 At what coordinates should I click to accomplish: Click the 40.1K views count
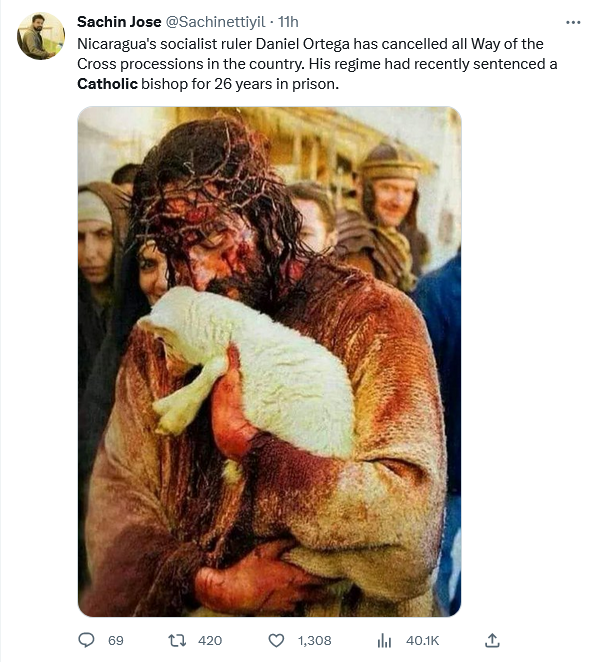point(423,640)
